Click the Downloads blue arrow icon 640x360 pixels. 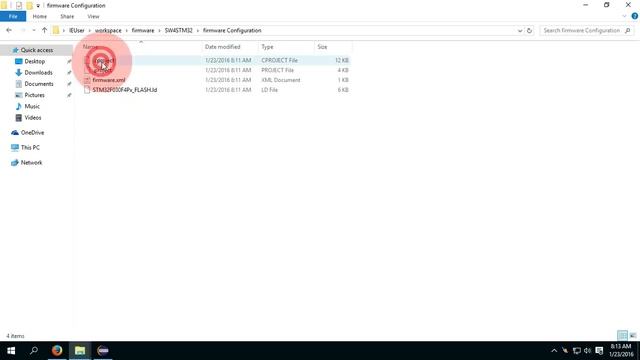click(18, 73)
